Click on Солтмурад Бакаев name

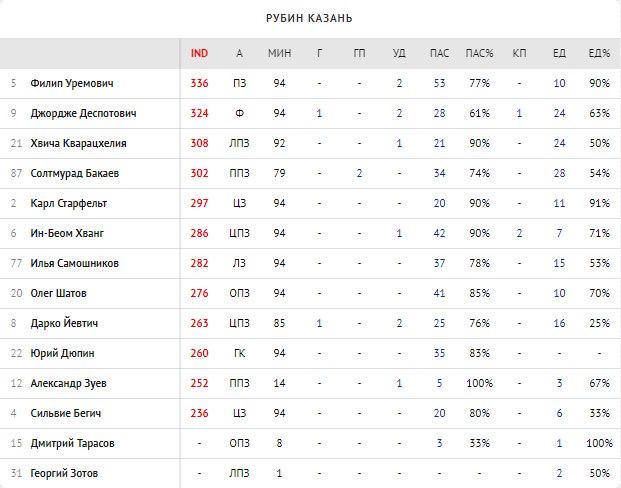(x=75, y=173)
